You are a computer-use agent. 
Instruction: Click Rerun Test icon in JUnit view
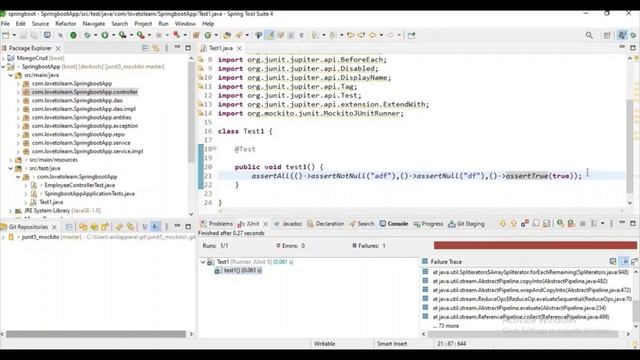point(560,224)
